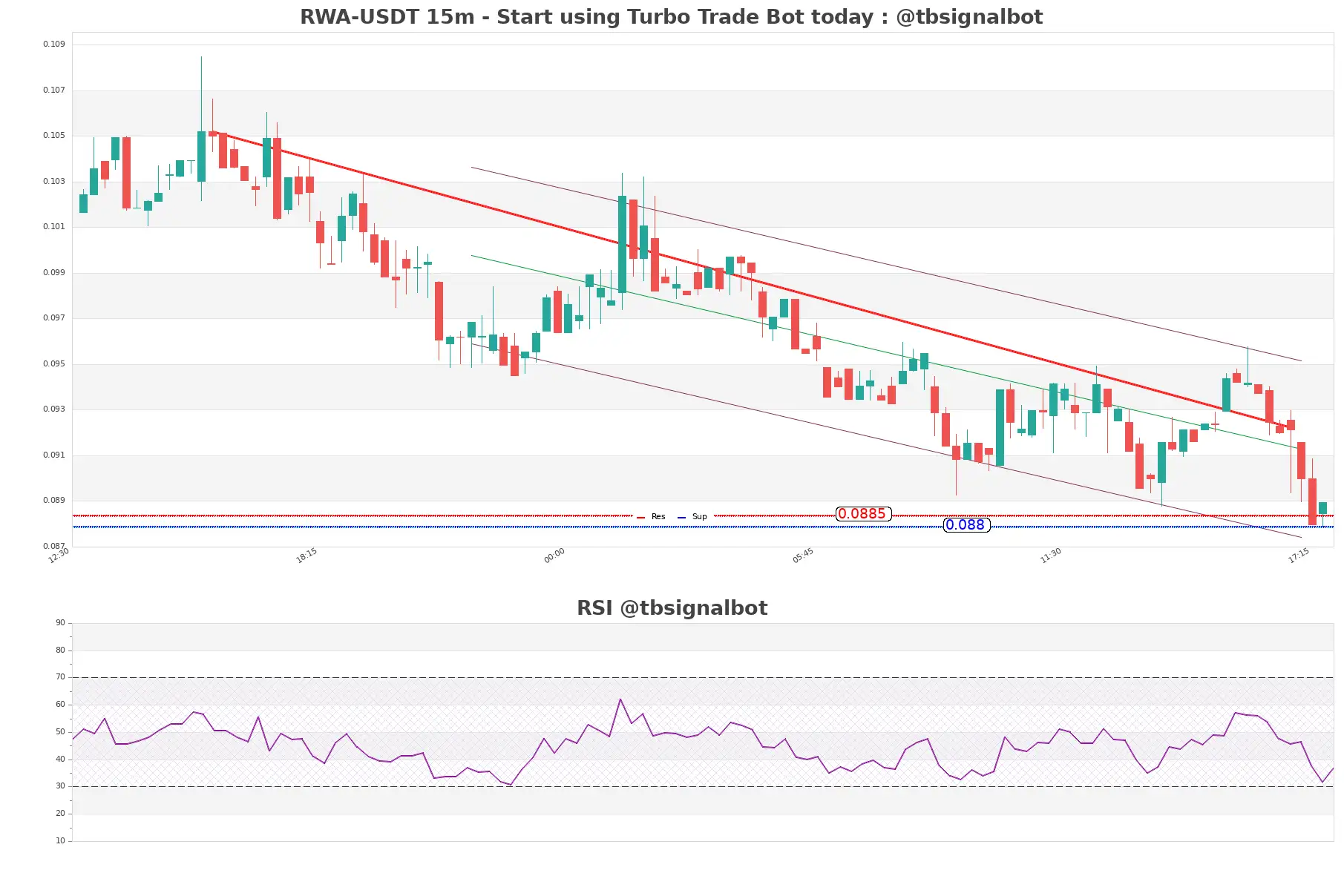Click the 0.097 price axis label
The image size is (1344, 896).
[54, 318]
